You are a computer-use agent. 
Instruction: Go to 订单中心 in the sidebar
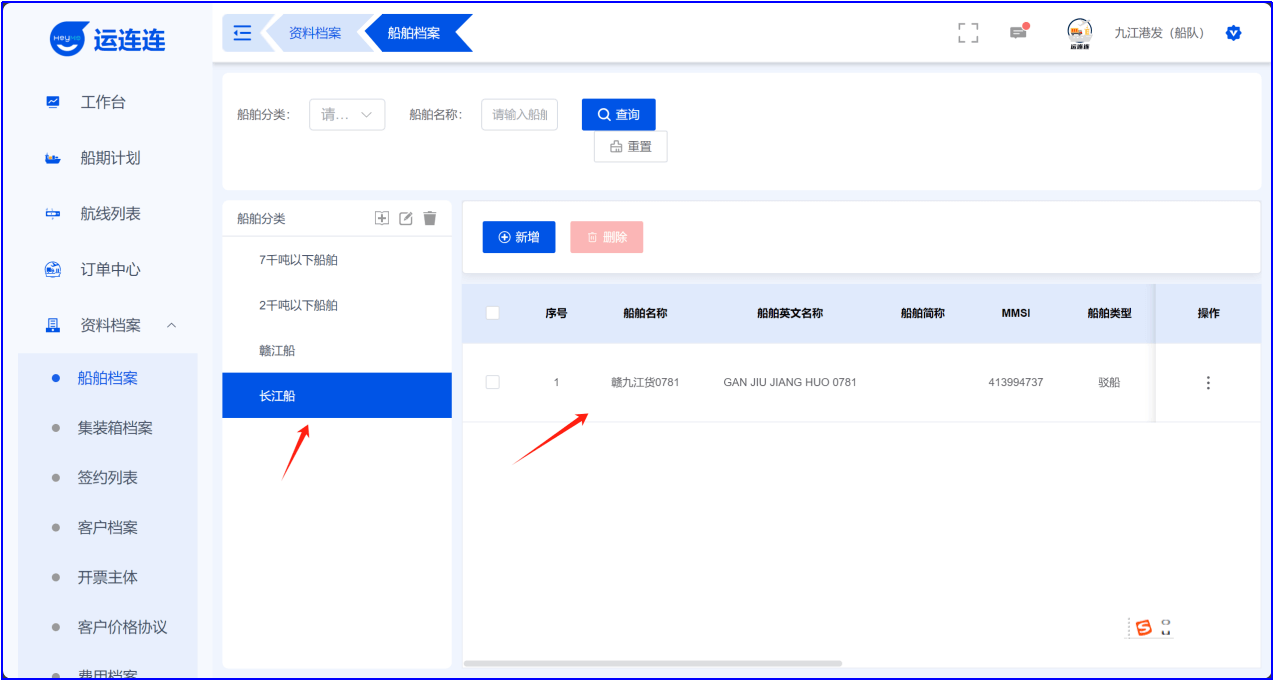(110, 269)
